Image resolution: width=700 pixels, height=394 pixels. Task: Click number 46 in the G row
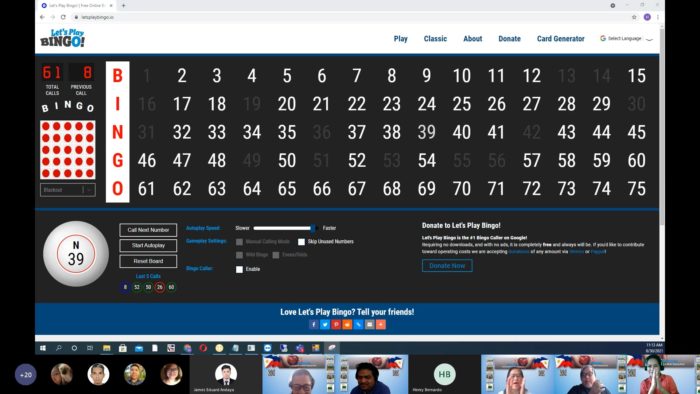pyautogui.click(x=146, y=161)
